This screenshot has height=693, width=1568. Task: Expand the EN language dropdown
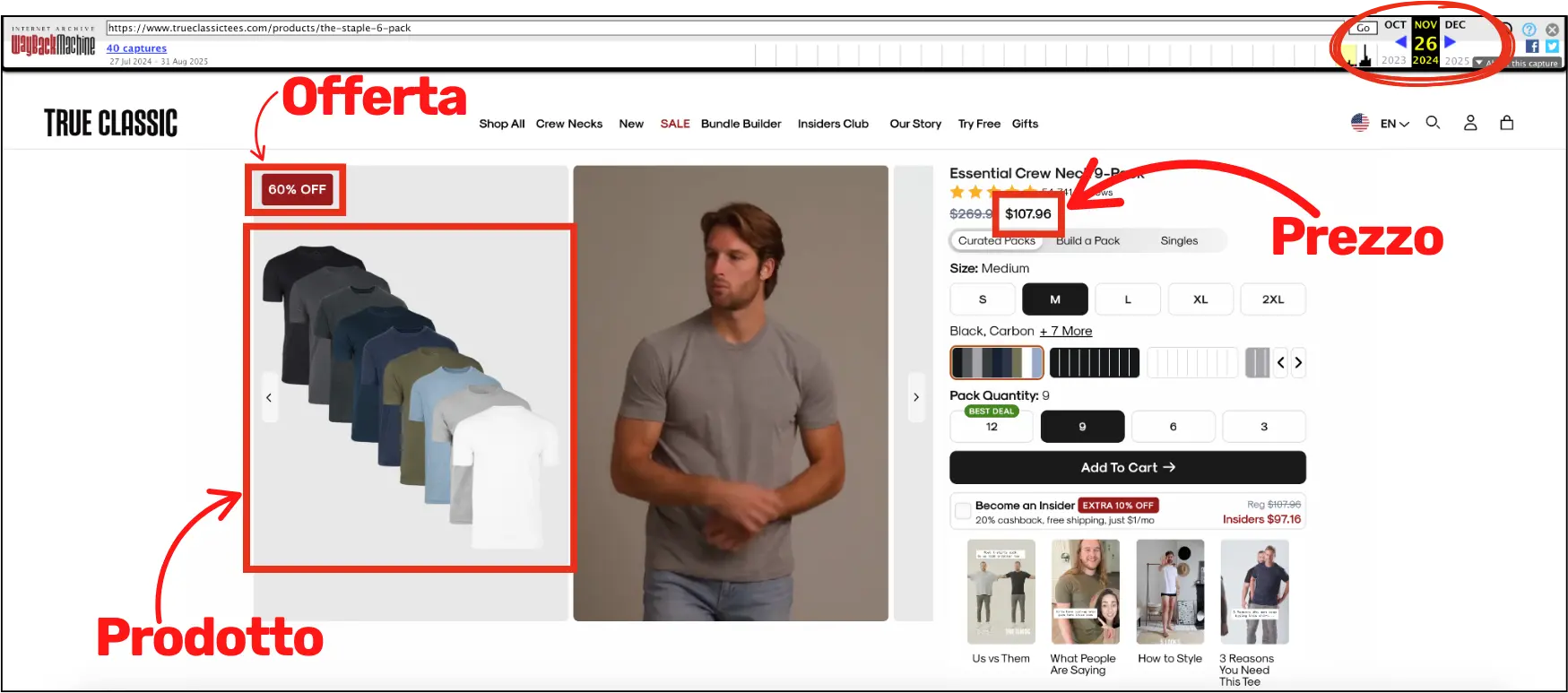coord(1394,124)
